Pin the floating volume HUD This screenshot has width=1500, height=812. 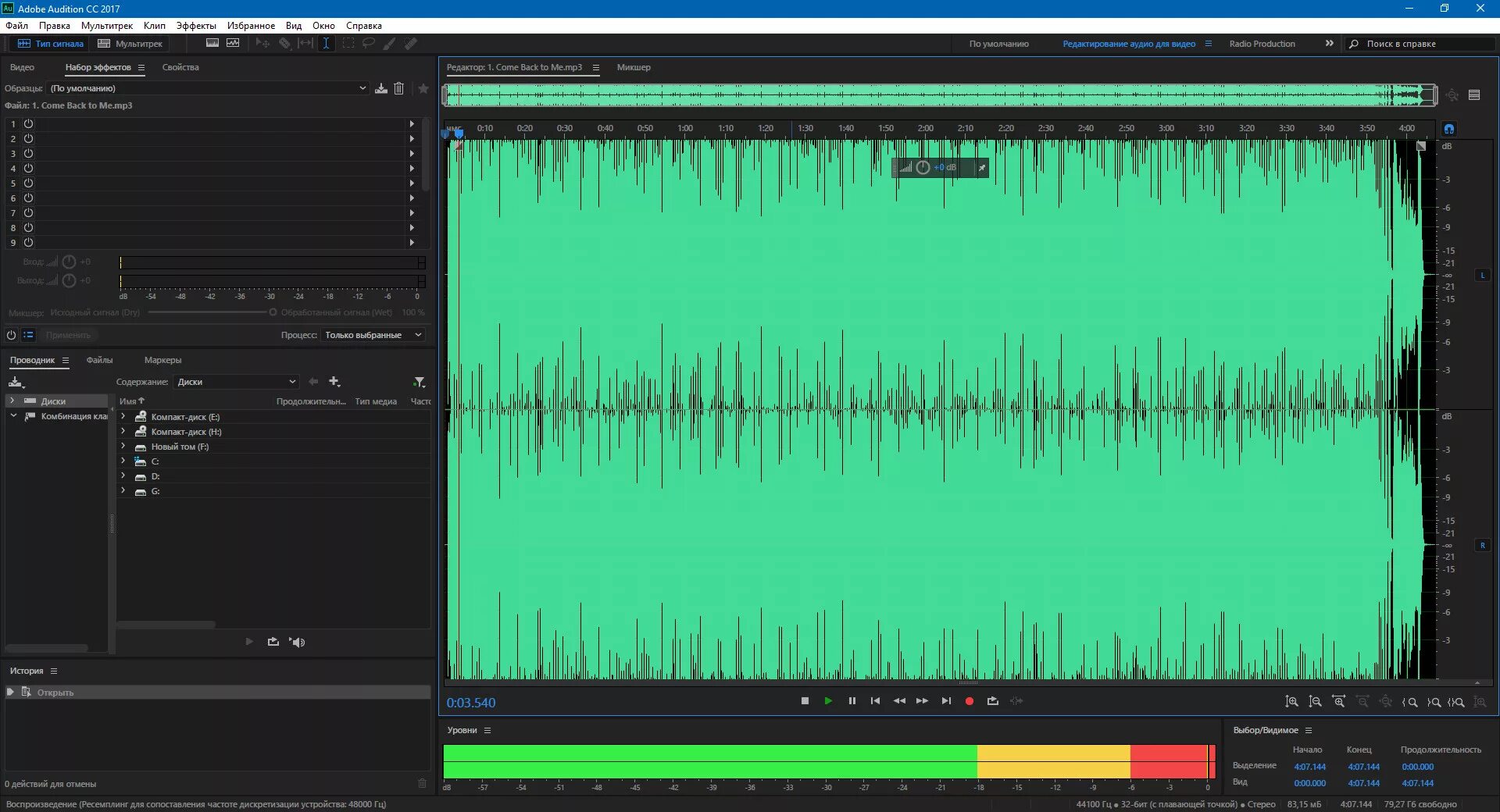coord(982,168)
